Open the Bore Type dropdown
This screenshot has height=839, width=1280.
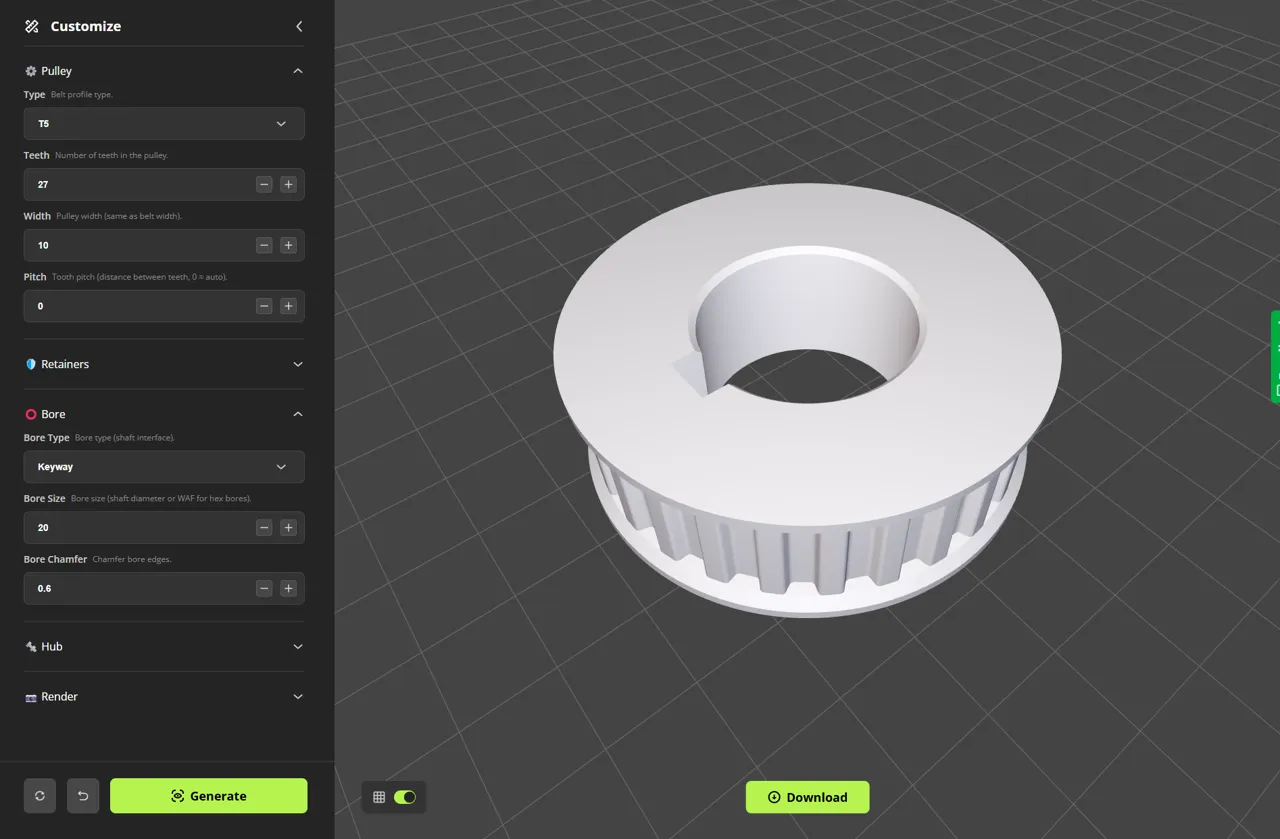[x=164, y=467]
